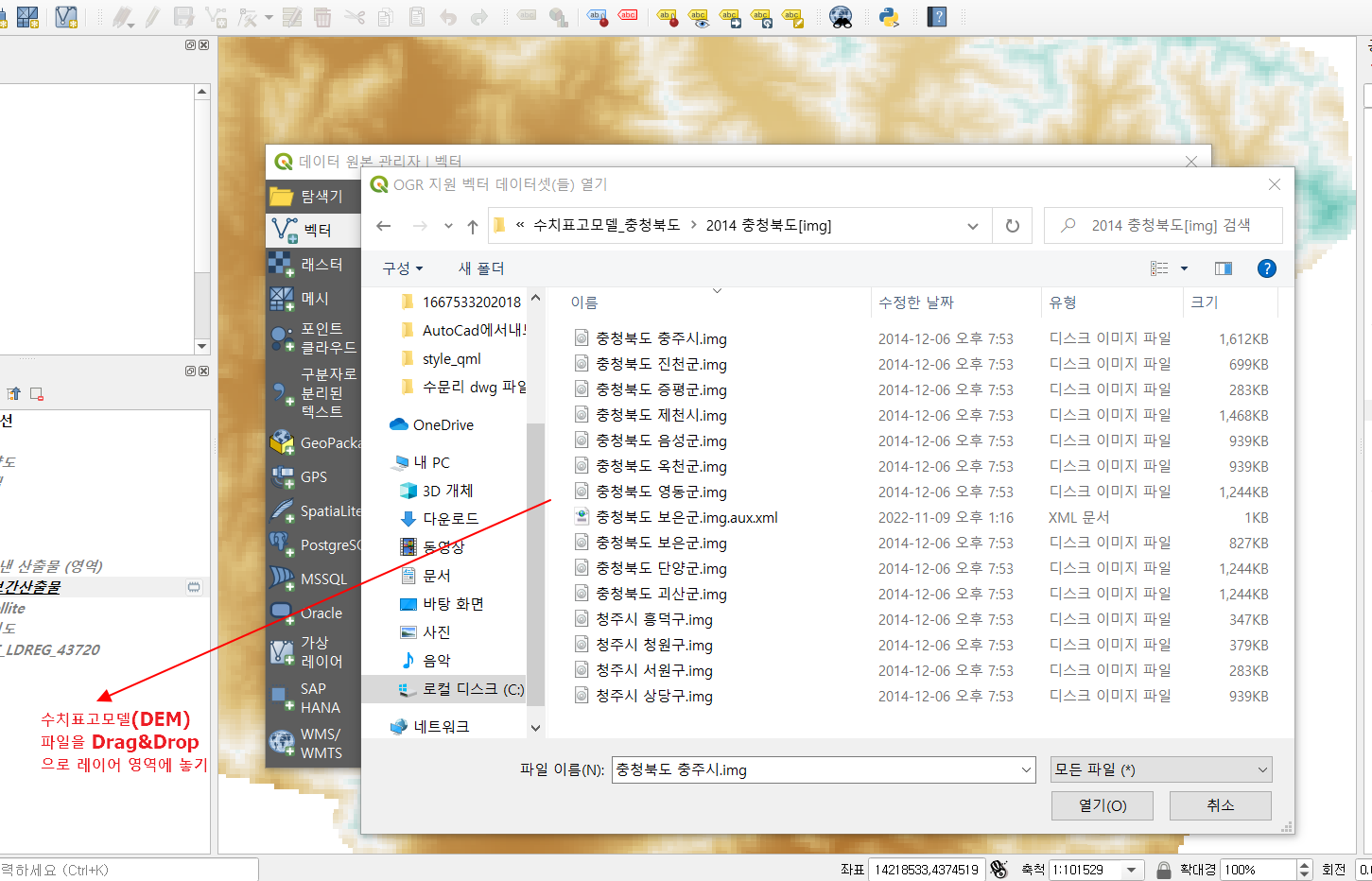Open the view options dropdown in the file dialog
This screenshot has width=1372, height=881.
tap(1184, 268)
